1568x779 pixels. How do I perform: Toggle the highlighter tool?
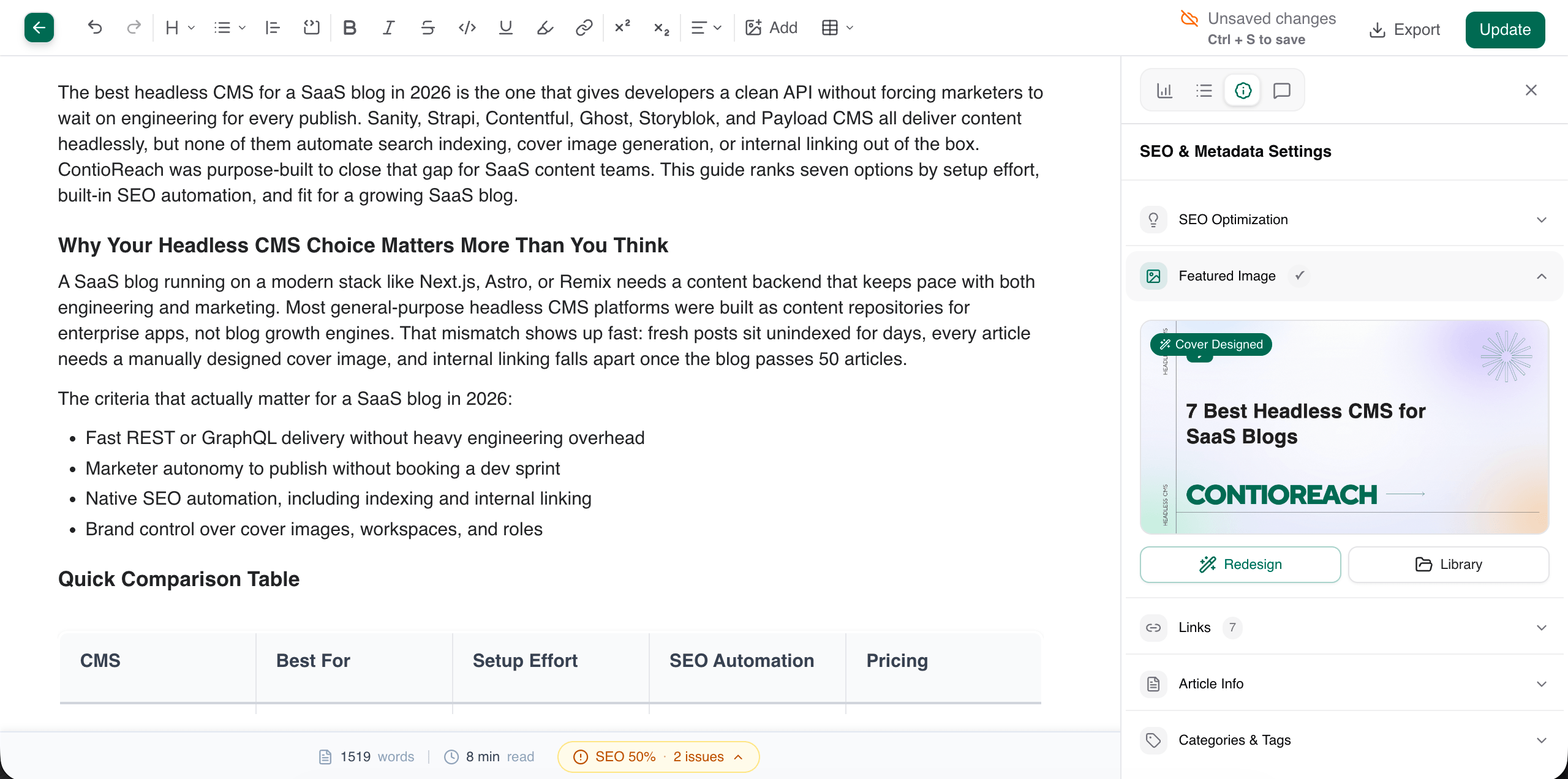click(545, 28)
